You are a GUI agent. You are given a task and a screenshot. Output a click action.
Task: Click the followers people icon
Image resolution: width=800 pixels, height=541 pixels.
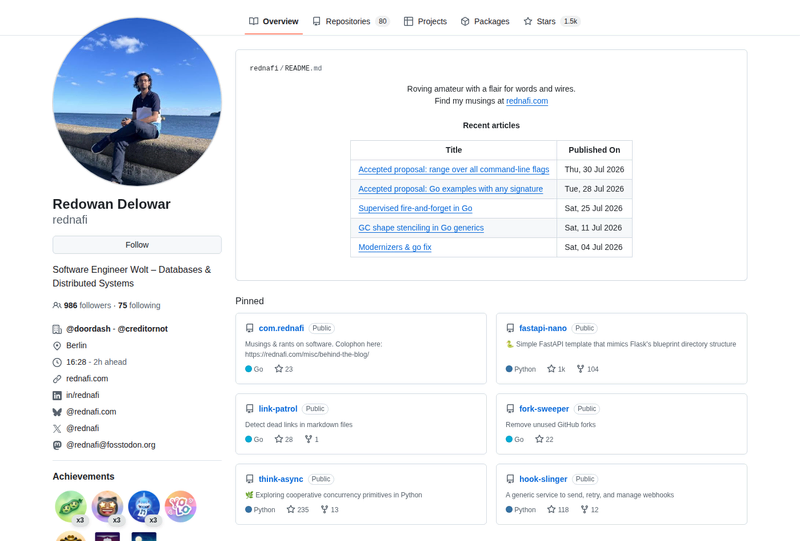click(x=57, y=305)
